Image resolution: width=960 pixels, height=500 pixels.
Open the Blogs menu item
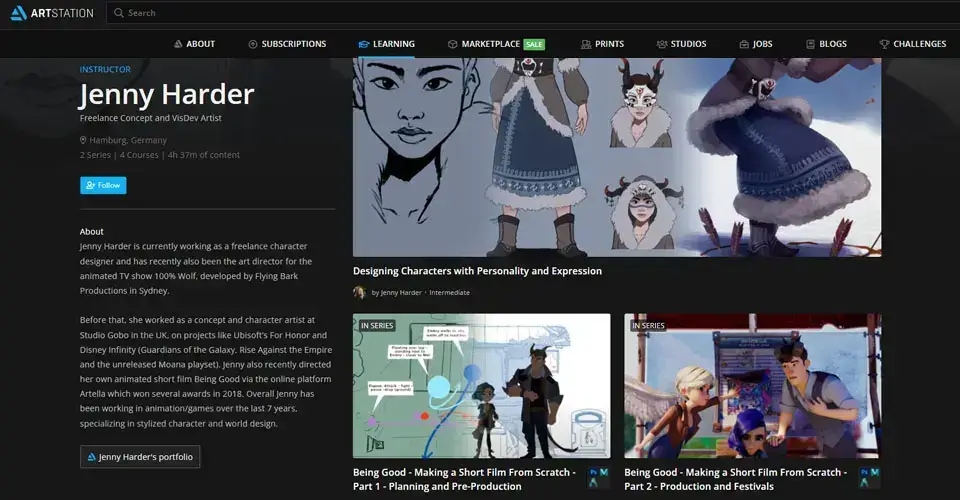(x=827, y=44)
